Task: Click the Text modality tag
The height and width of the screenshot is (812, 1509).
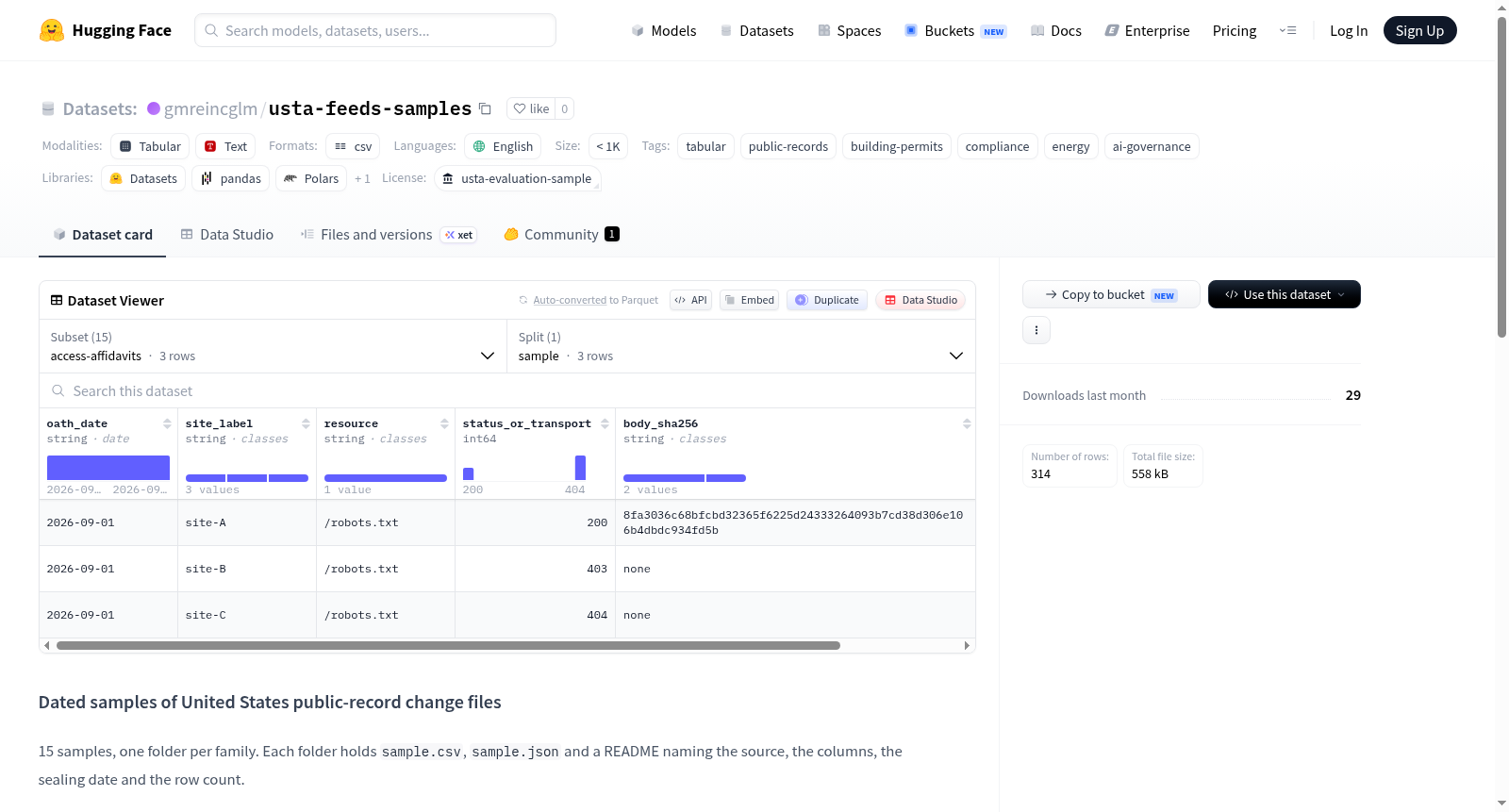Action: click(226, 146)
